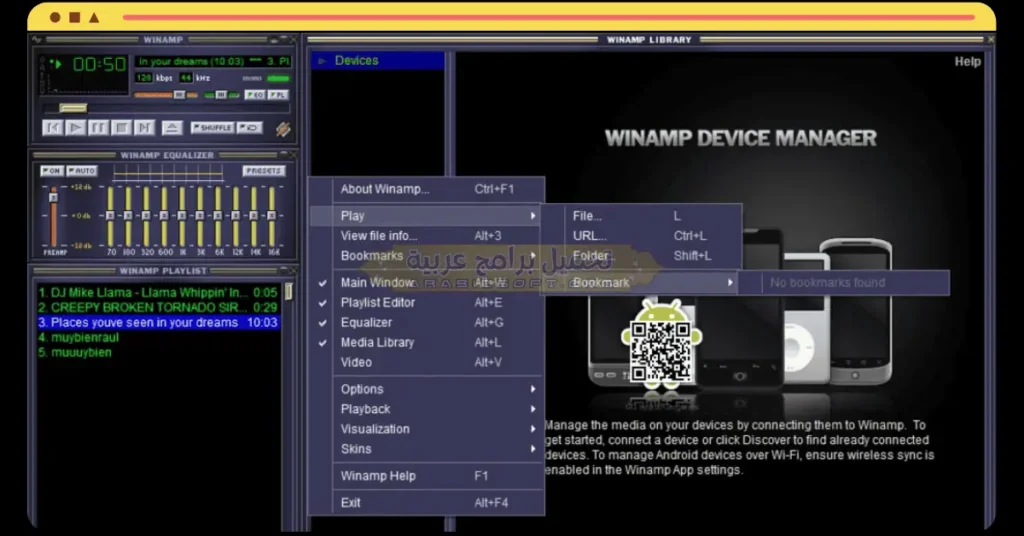Select playlist track Places youve seen in your dreams
The width and height of the screenshot is (1024, 536).
coord(157,323)
